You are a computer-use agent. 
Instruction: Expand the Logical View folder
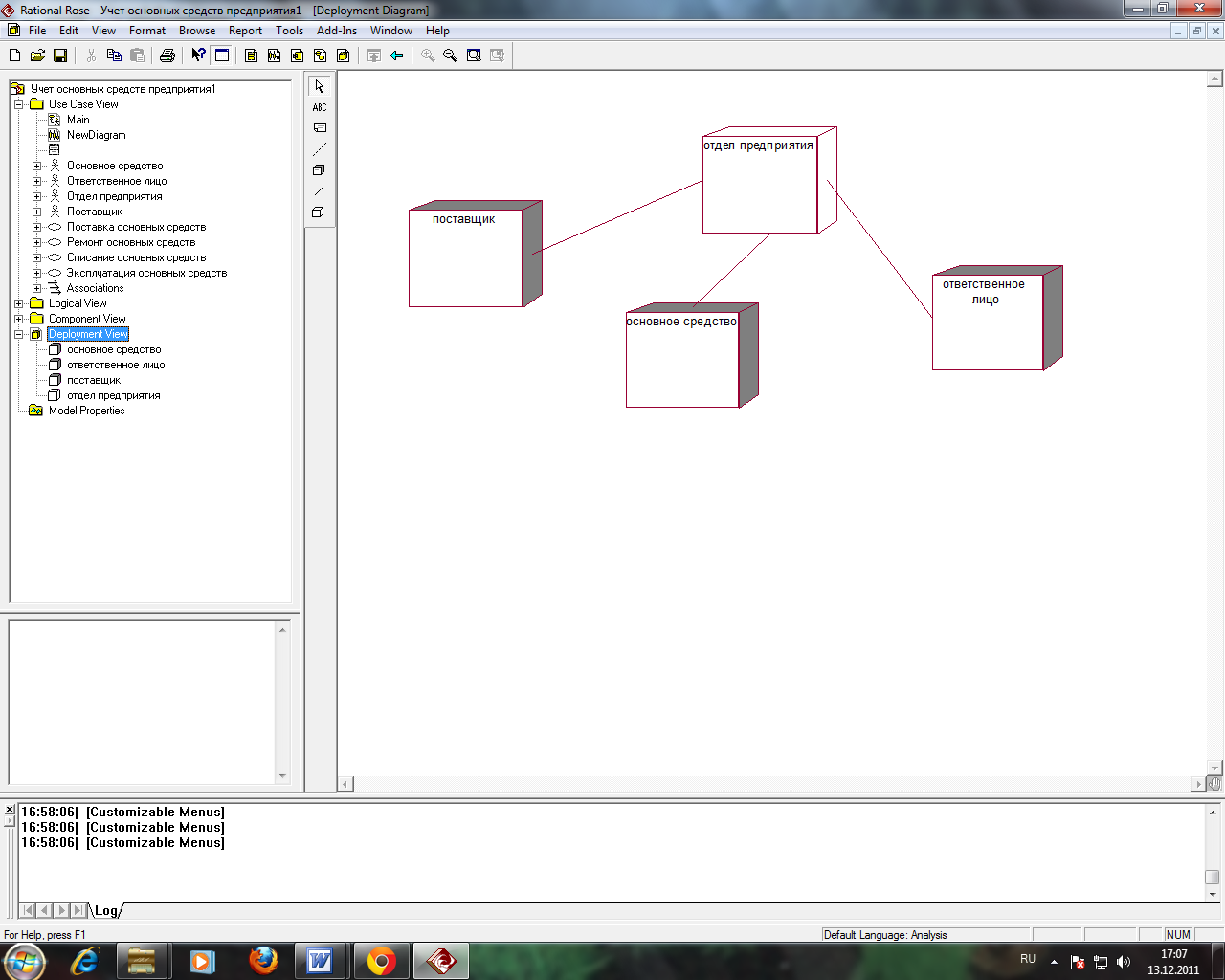tap(19, 303)
